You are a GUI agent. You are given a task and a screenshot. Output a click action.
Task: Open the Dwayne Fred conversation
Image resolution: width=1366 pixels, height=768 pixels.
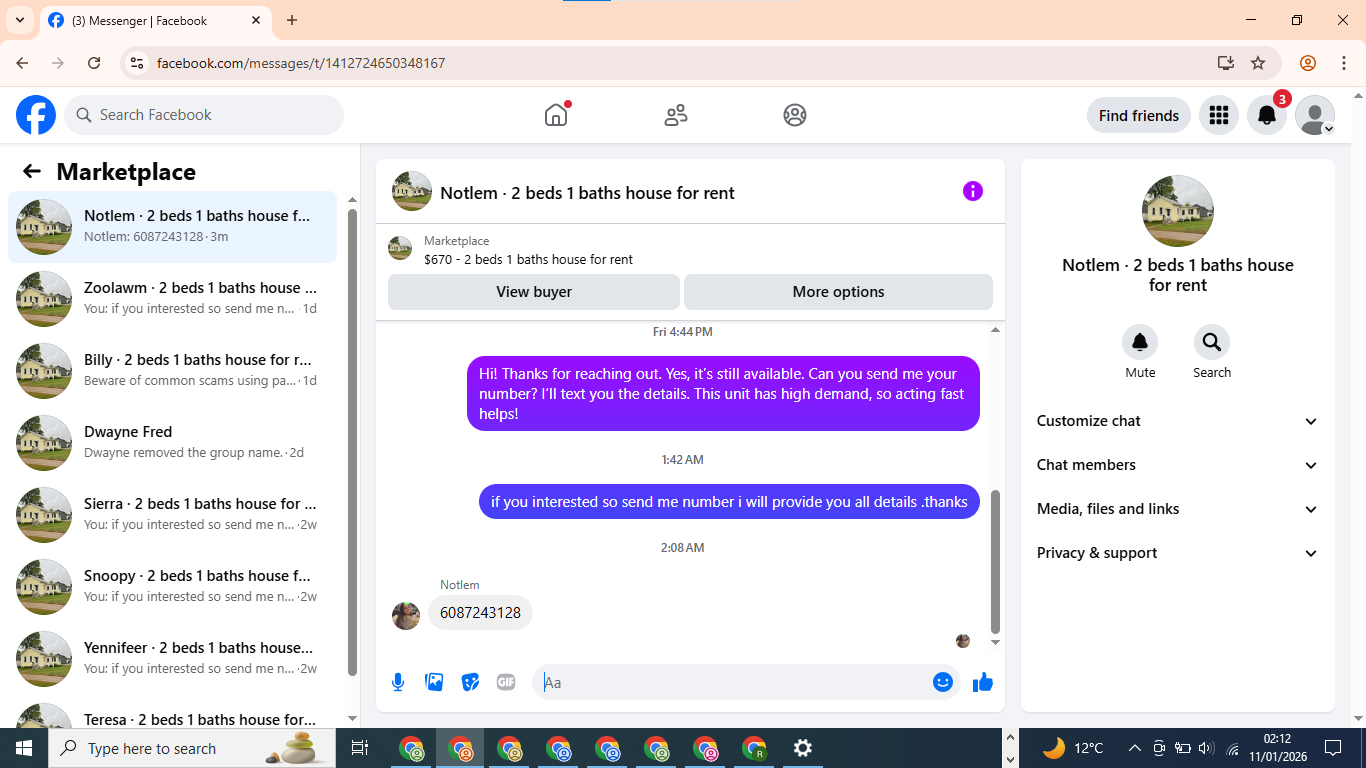(x=172, y=443)
